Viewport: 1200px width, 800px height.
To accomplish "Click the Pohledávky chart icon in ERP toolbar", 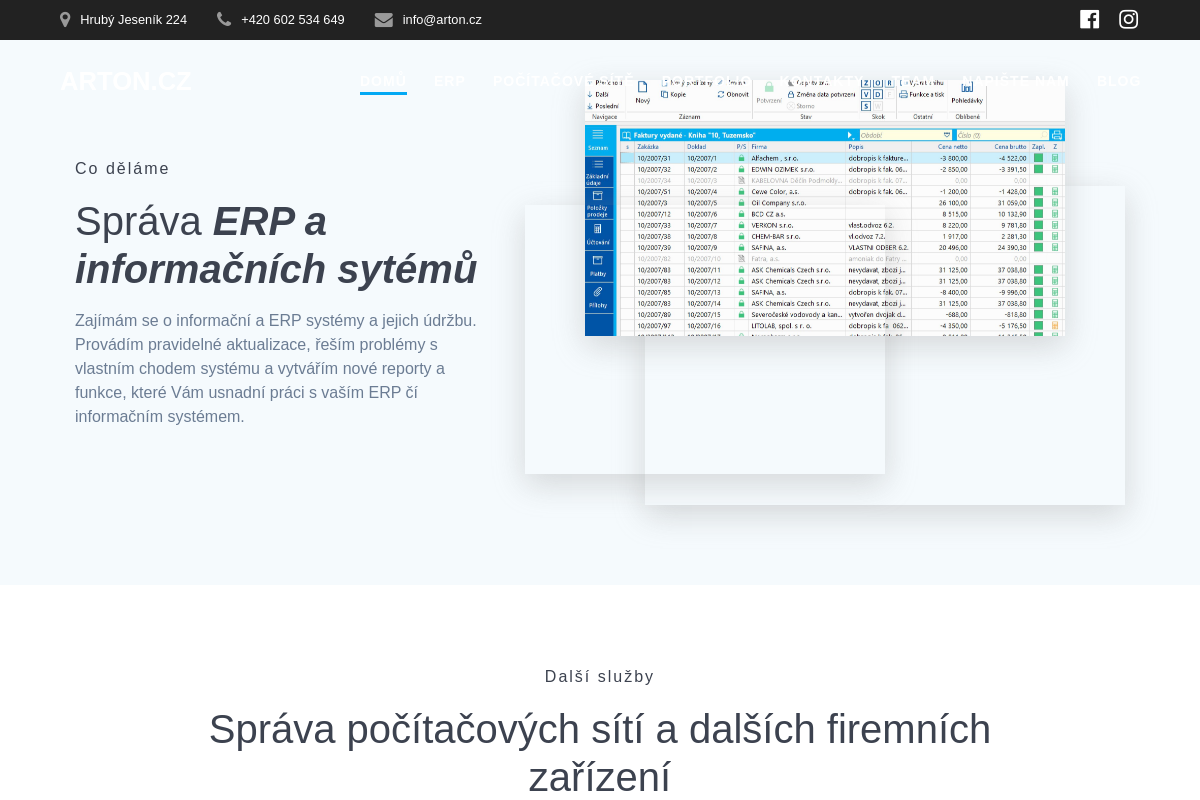I will pos(967,87).
